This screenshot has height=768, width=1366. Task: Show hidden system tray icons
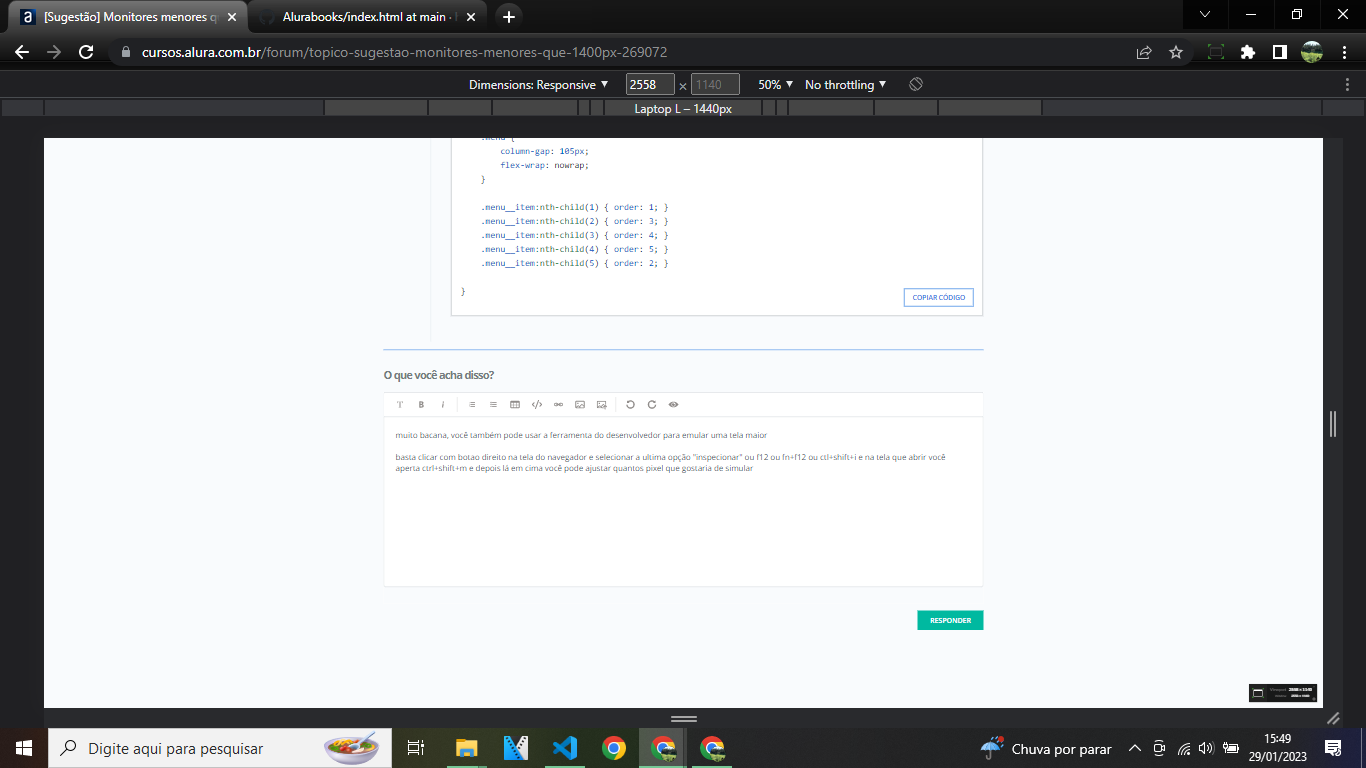(x=1134, y=748)
